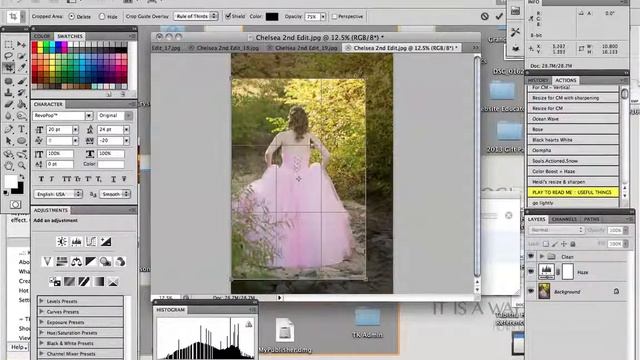Commit the crop with checkmark icon

tap(499, 16)
